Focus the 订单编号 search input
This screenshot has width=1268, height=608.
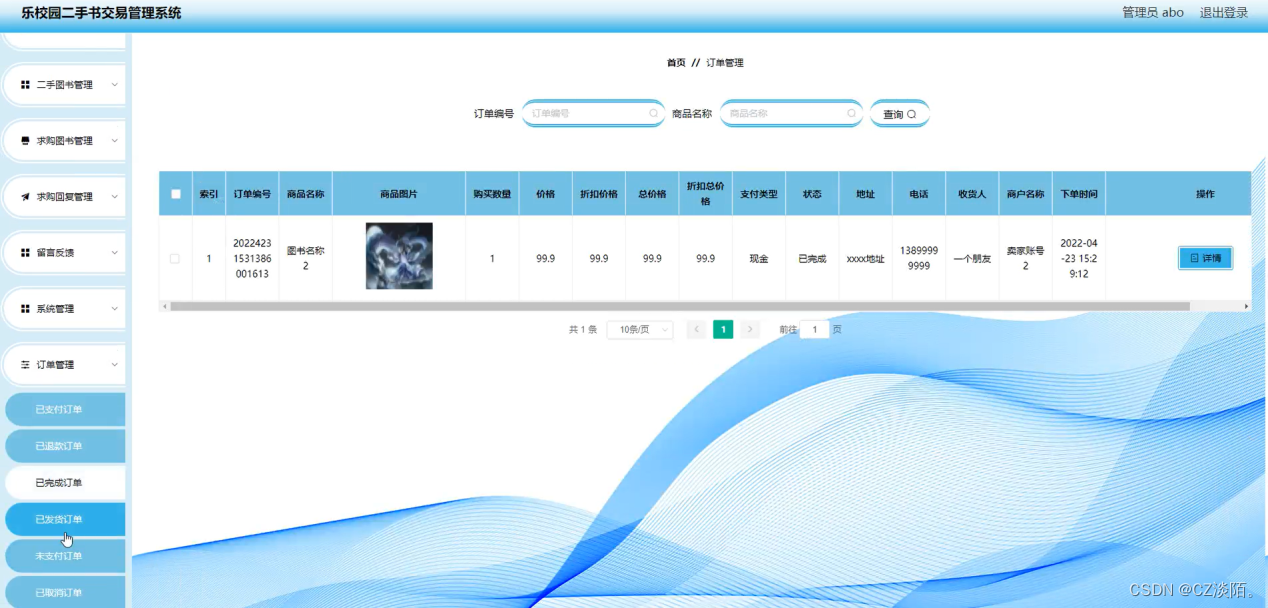pyautogui.click(x=593, y=114)
